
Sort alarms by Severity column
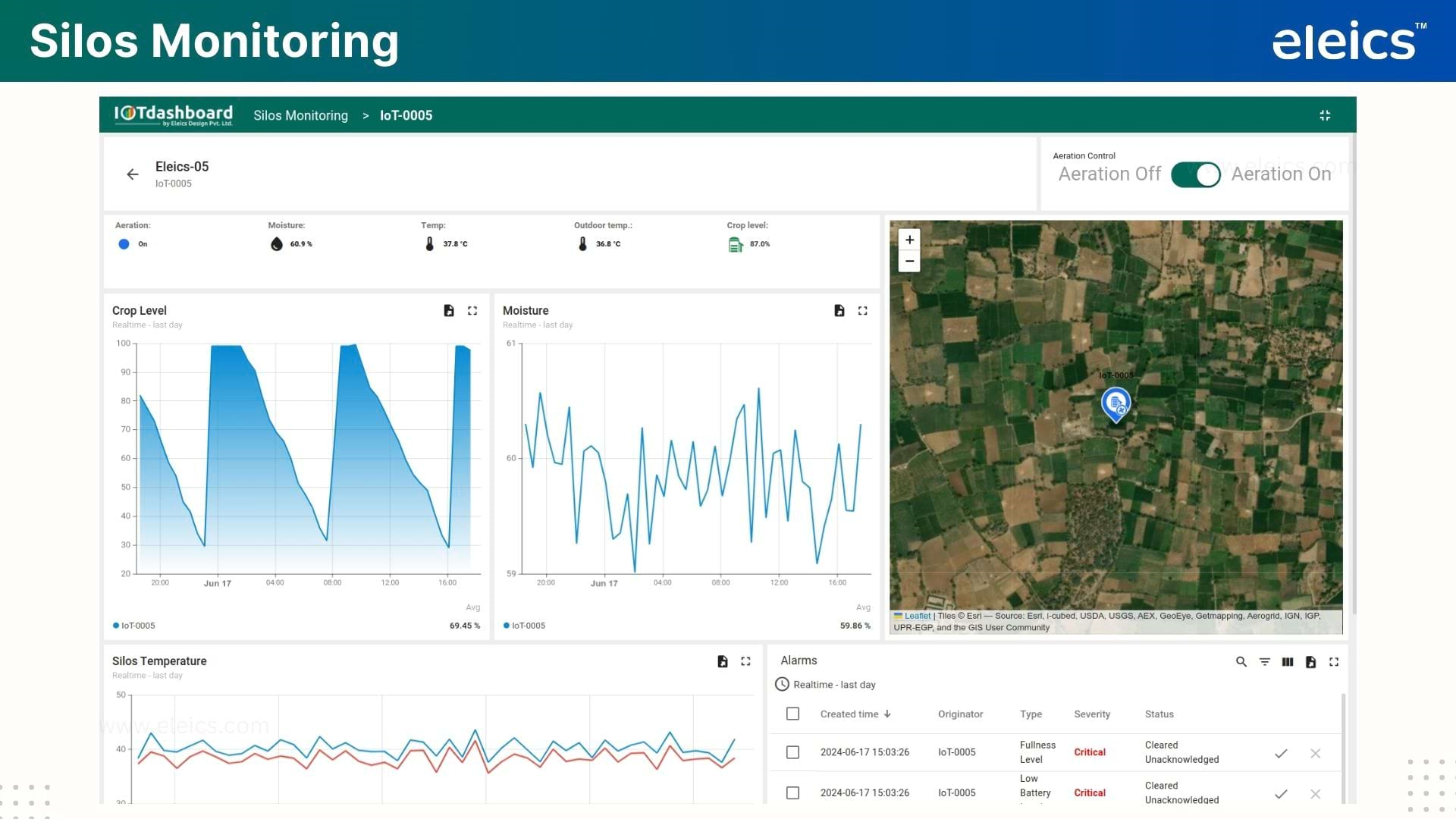pos(1092,714)
